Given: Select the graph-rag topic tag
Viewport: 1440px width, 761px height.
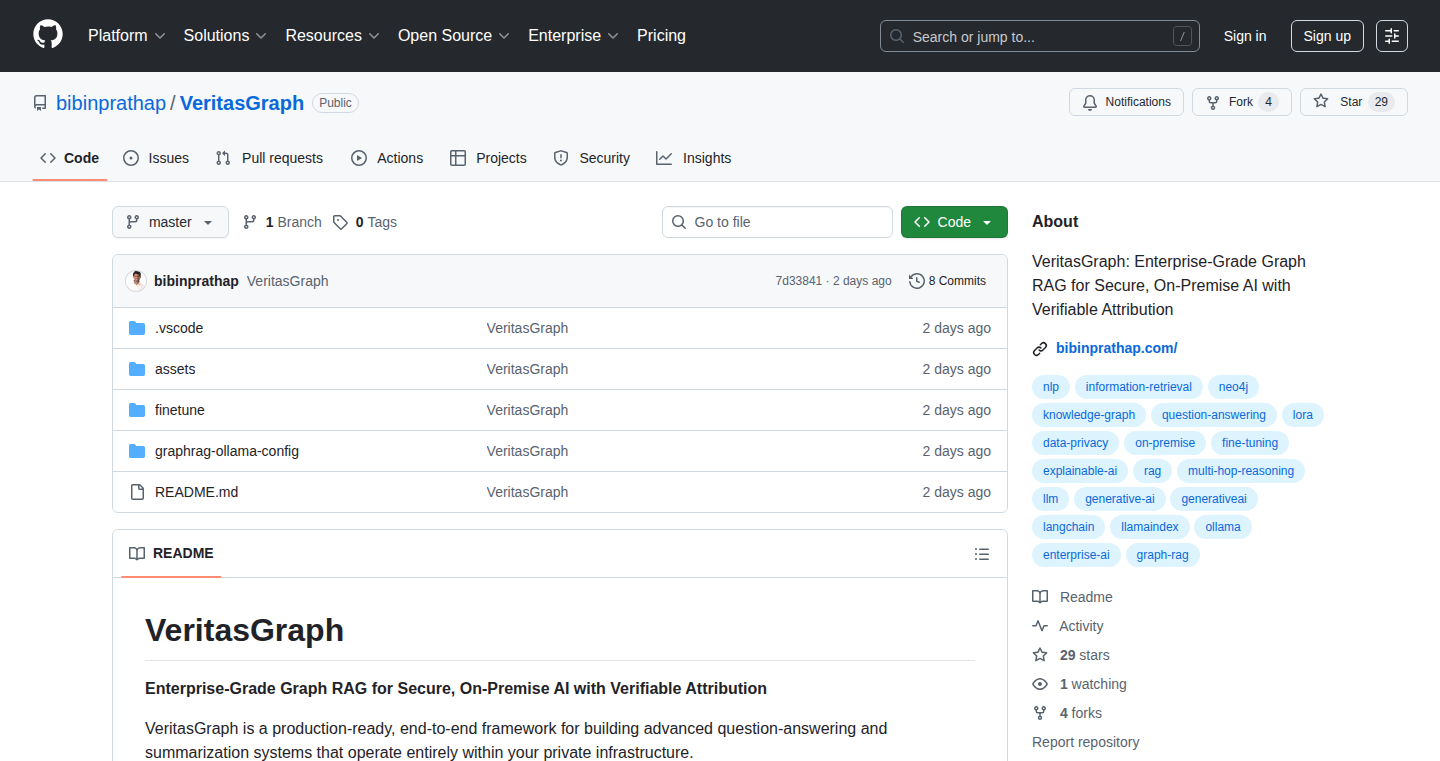Looking at the screenshot, I should tap(1162, 555).
